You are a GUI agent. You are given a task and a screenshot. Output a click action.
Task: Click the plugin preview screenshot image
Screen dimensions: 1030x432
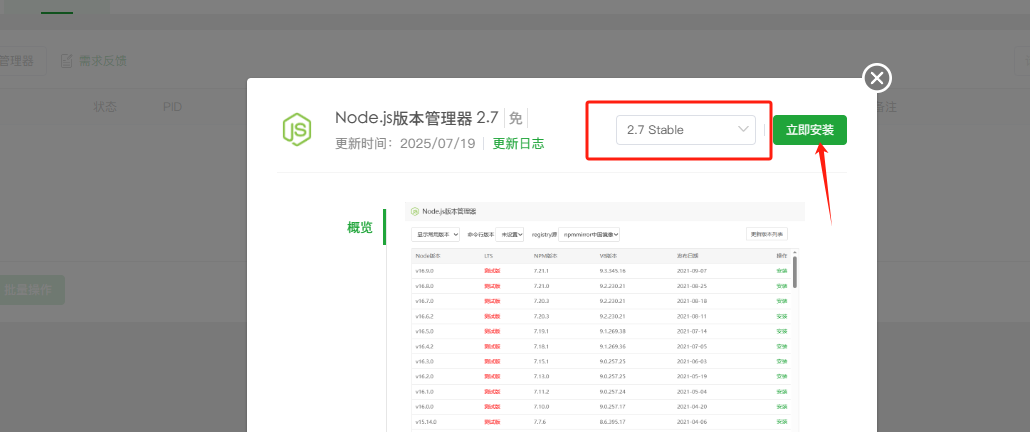click(604, 320)
